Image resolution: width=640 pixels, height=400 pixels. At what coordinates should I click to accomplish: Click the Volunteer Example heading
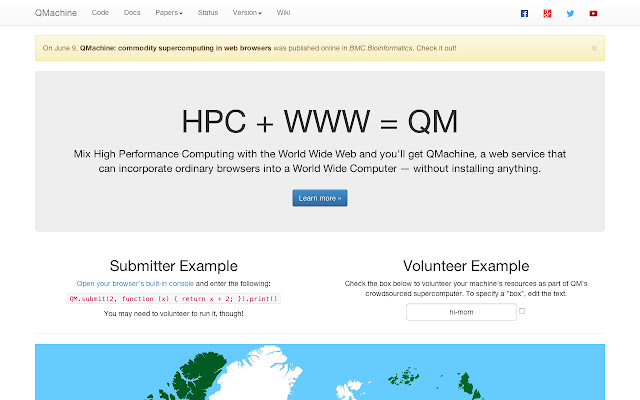pos(466,266)
